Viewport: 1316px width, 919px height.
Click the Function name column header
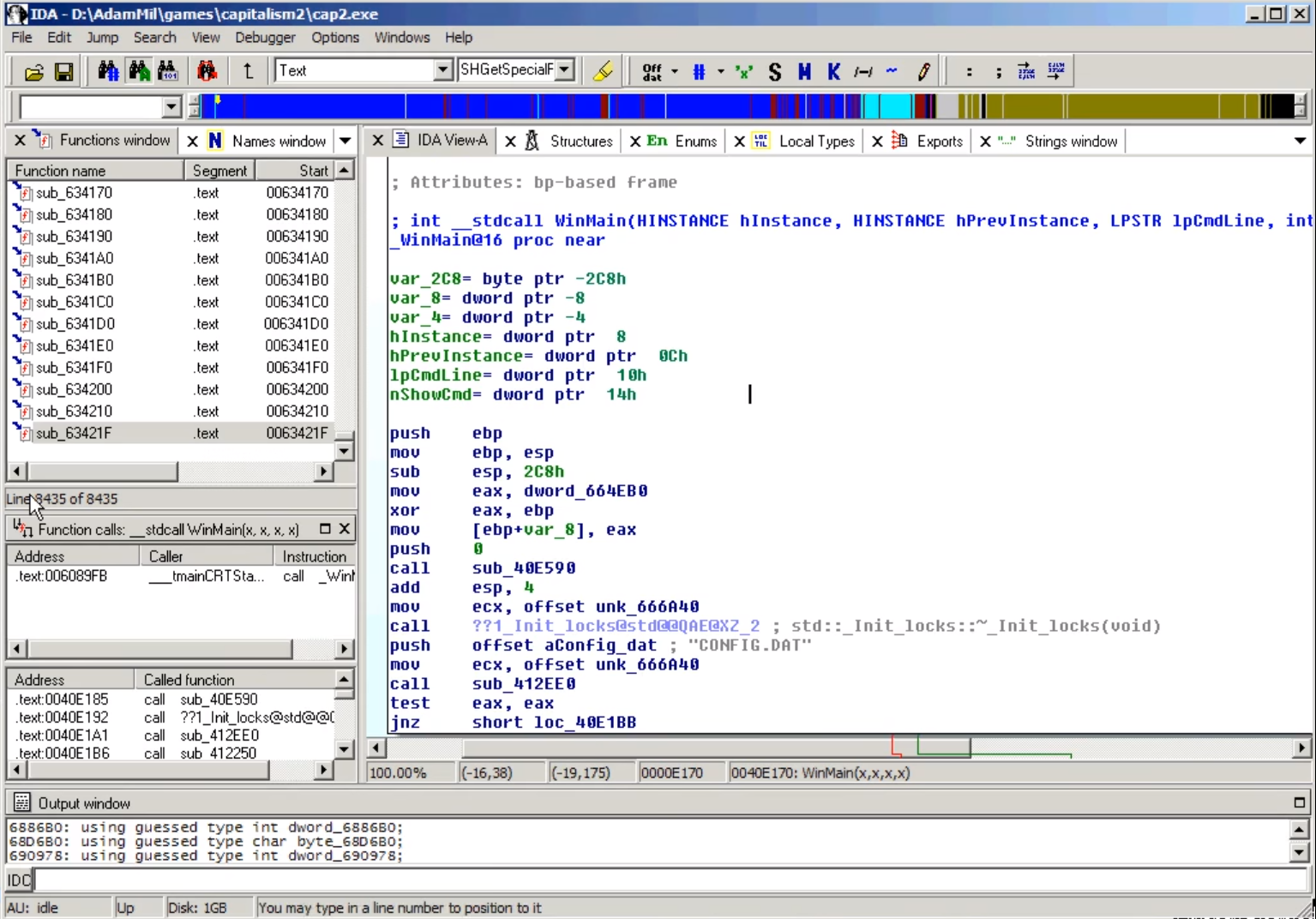point(96,171)
